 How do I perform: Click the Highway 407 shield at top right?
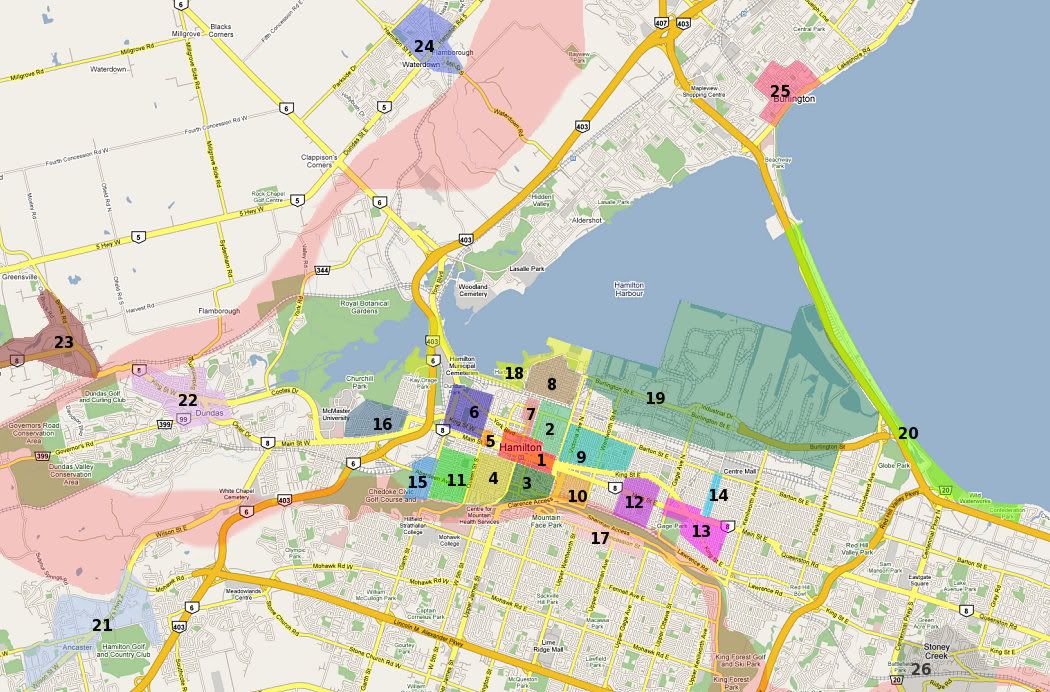click(662, 23)
